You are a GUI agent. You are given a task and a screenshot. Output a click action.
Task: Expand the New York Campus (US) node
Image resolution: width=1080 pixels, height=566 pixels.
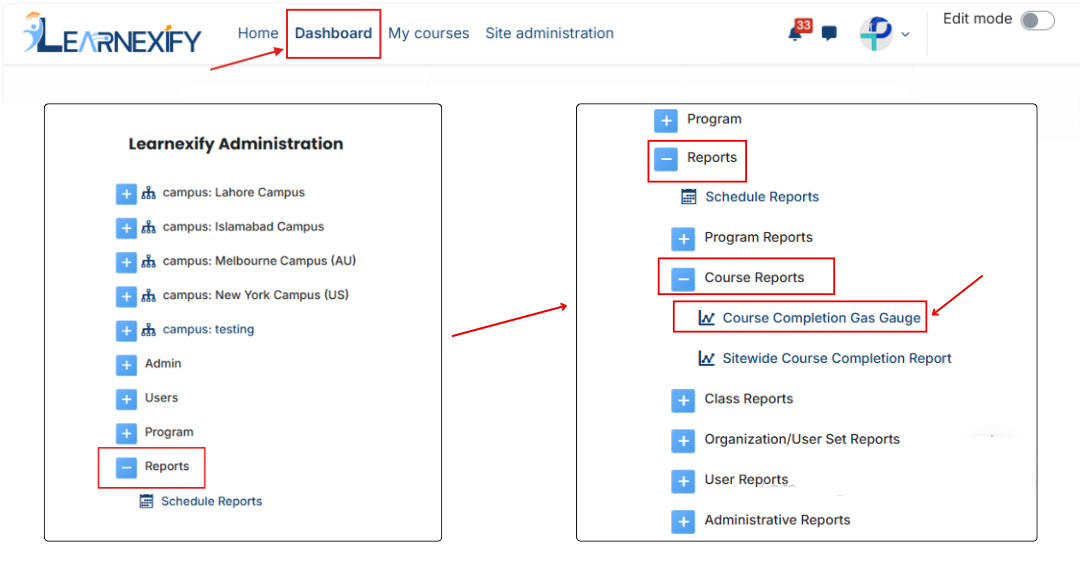(x=126, y=297)
